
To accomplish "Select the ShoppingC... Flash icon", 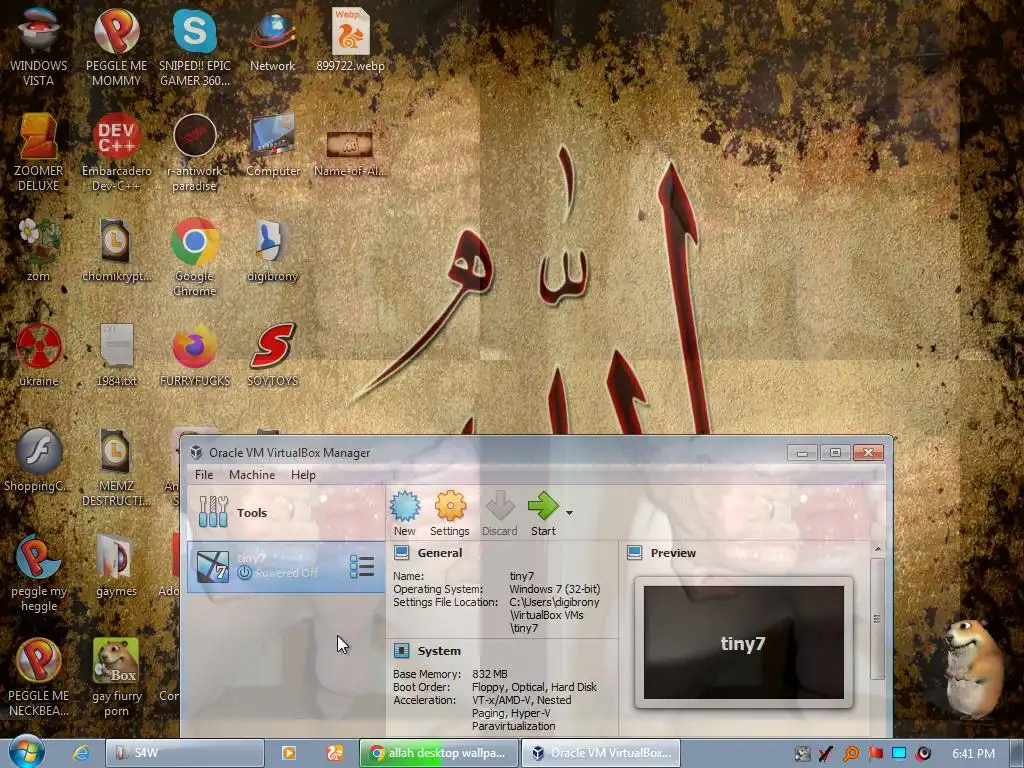I will 39,460.
